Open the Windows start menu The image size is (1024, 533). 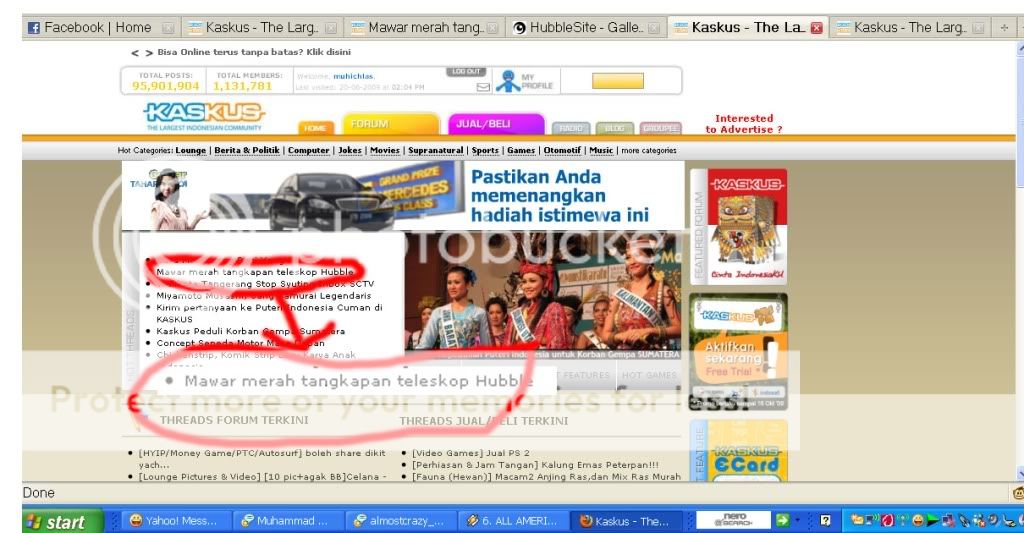point(63,521)
